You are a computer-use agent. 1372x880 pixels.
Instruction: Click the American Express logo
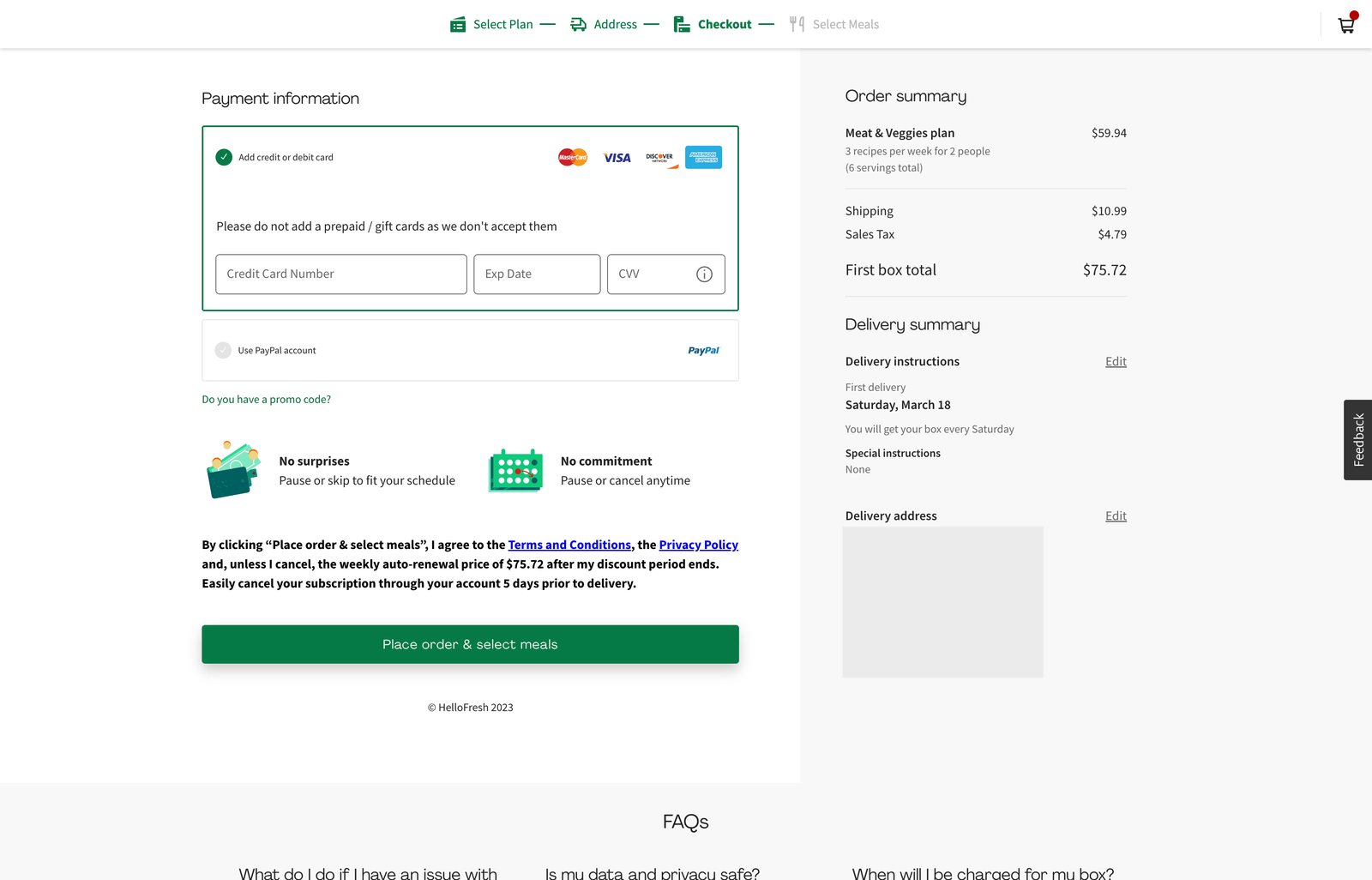coord(703,158)
